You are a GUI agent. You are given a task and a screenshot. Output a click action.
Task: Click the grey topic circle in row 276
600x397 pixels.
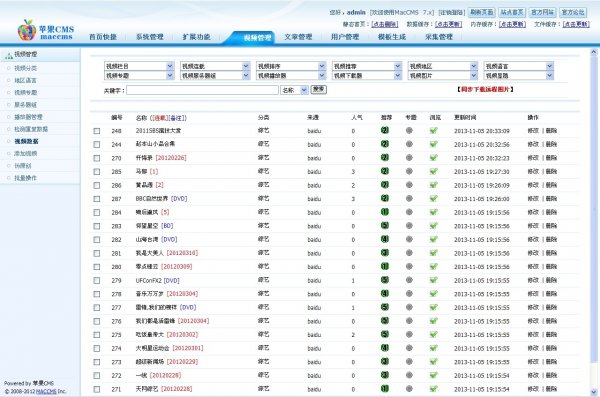point(409,321)
